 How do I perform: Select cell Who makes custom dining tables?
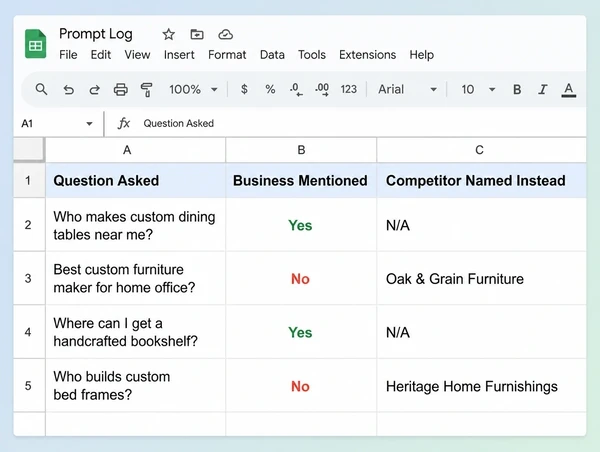point(135,225)
